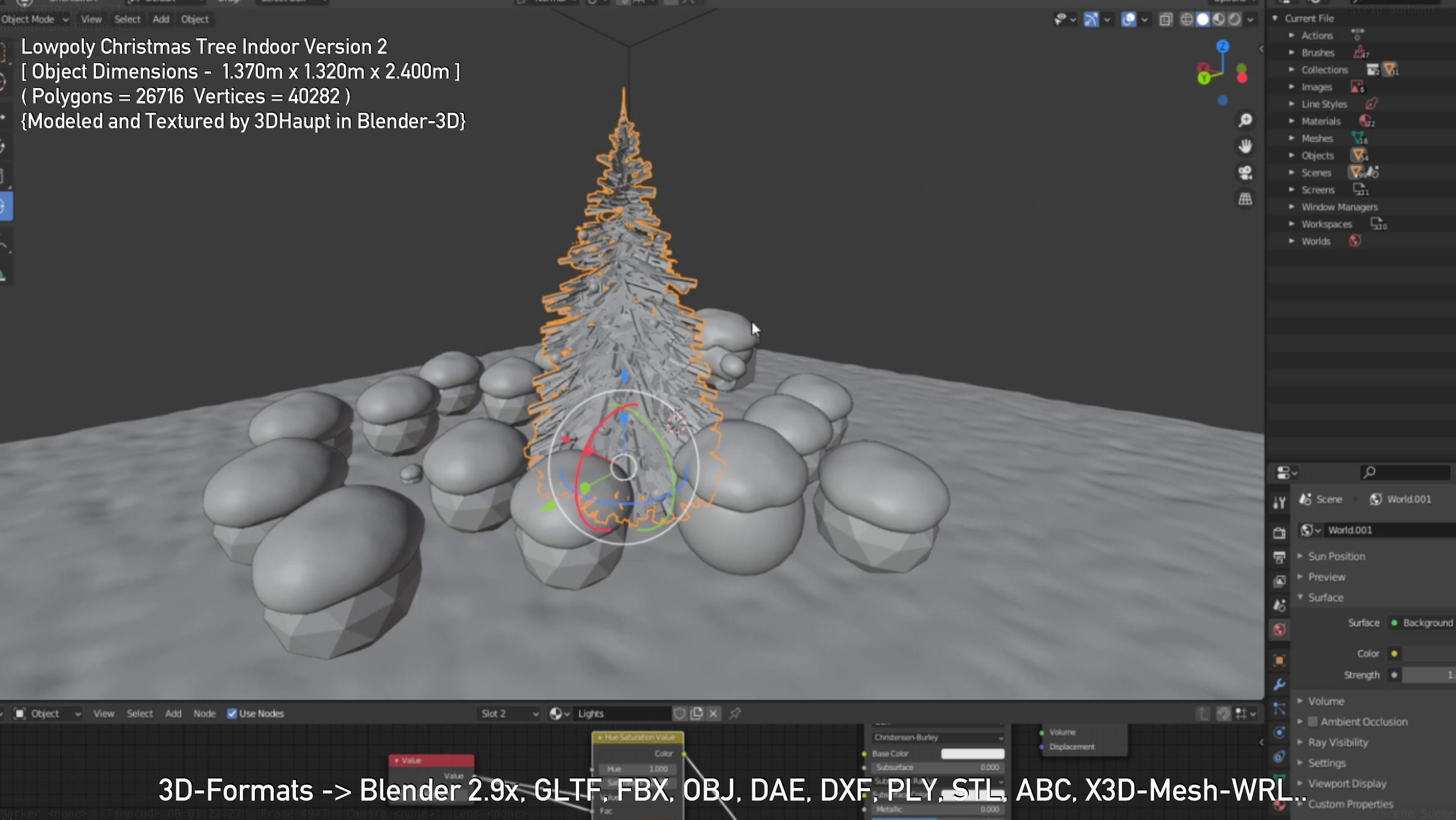Select rendered viewport shading
1456x820 pixels.
click(x=1234, y=20)
